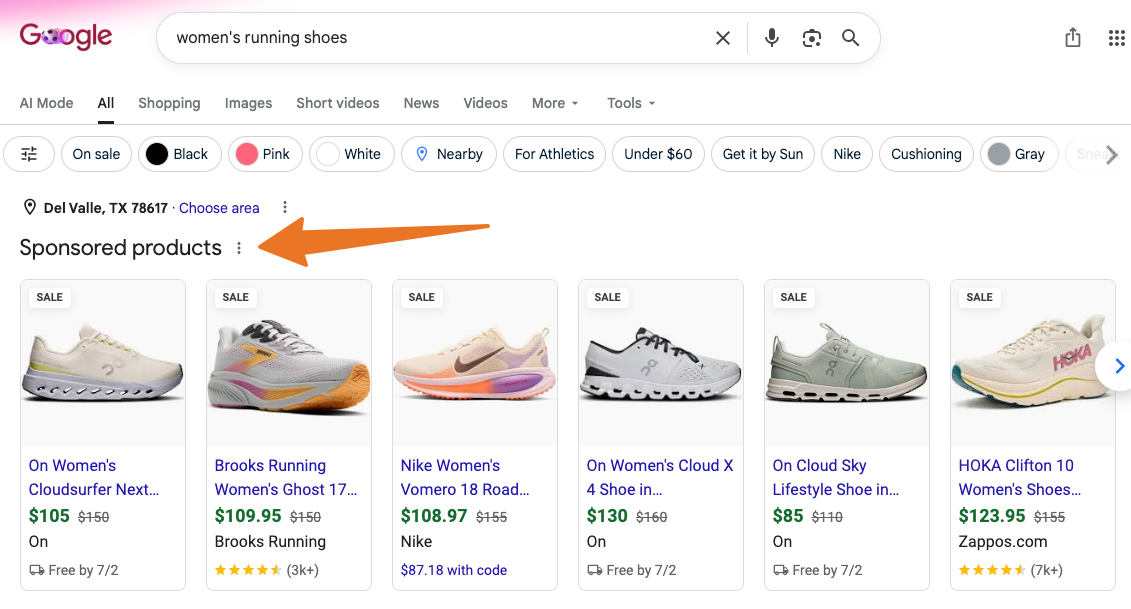This screenshot has width=1131, height=609.
Task: Go to Short videos tab
Action: 338,102
